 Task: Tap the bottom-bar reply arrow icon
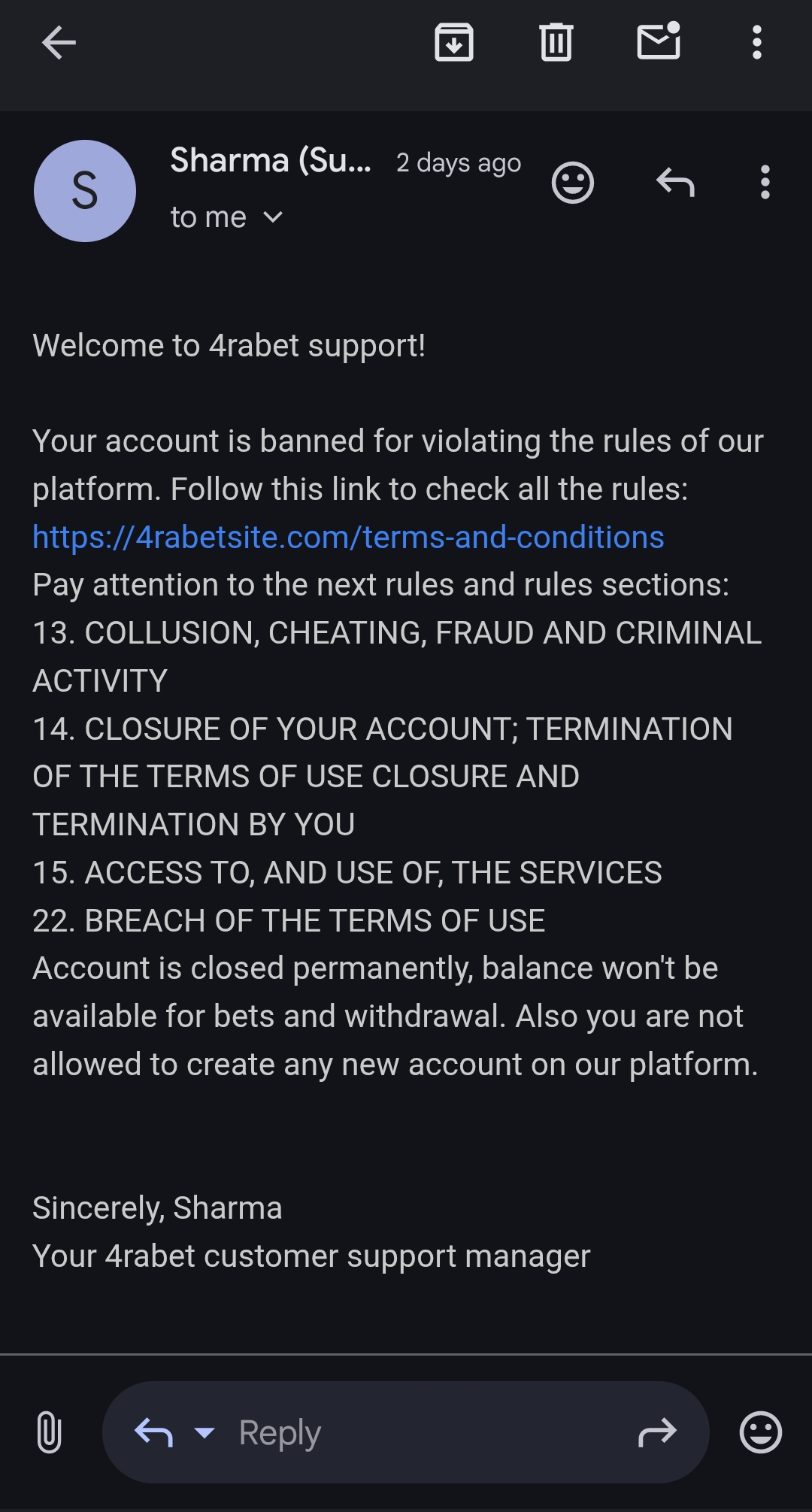click(x=154, y=1432)
